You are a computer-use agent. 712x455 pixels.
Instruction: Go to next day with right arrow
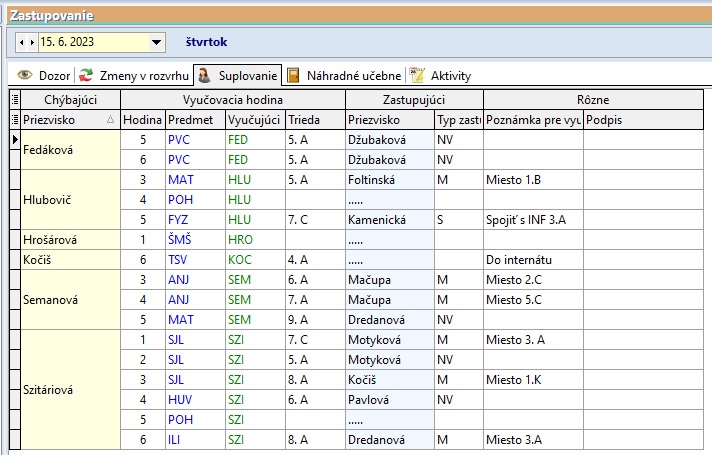point(33,43)
